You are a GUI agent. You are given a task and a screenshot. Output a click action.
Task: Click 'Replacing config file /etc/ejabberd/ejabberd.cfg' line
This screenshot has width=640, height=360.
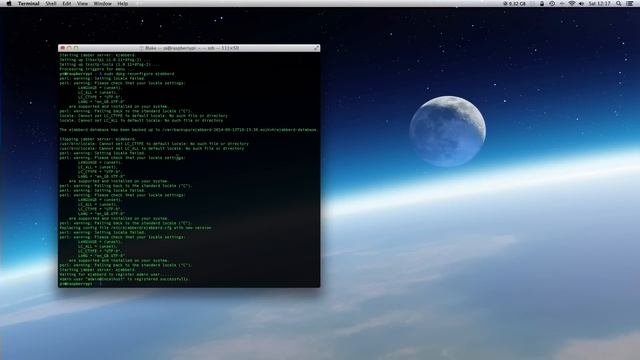136,228
